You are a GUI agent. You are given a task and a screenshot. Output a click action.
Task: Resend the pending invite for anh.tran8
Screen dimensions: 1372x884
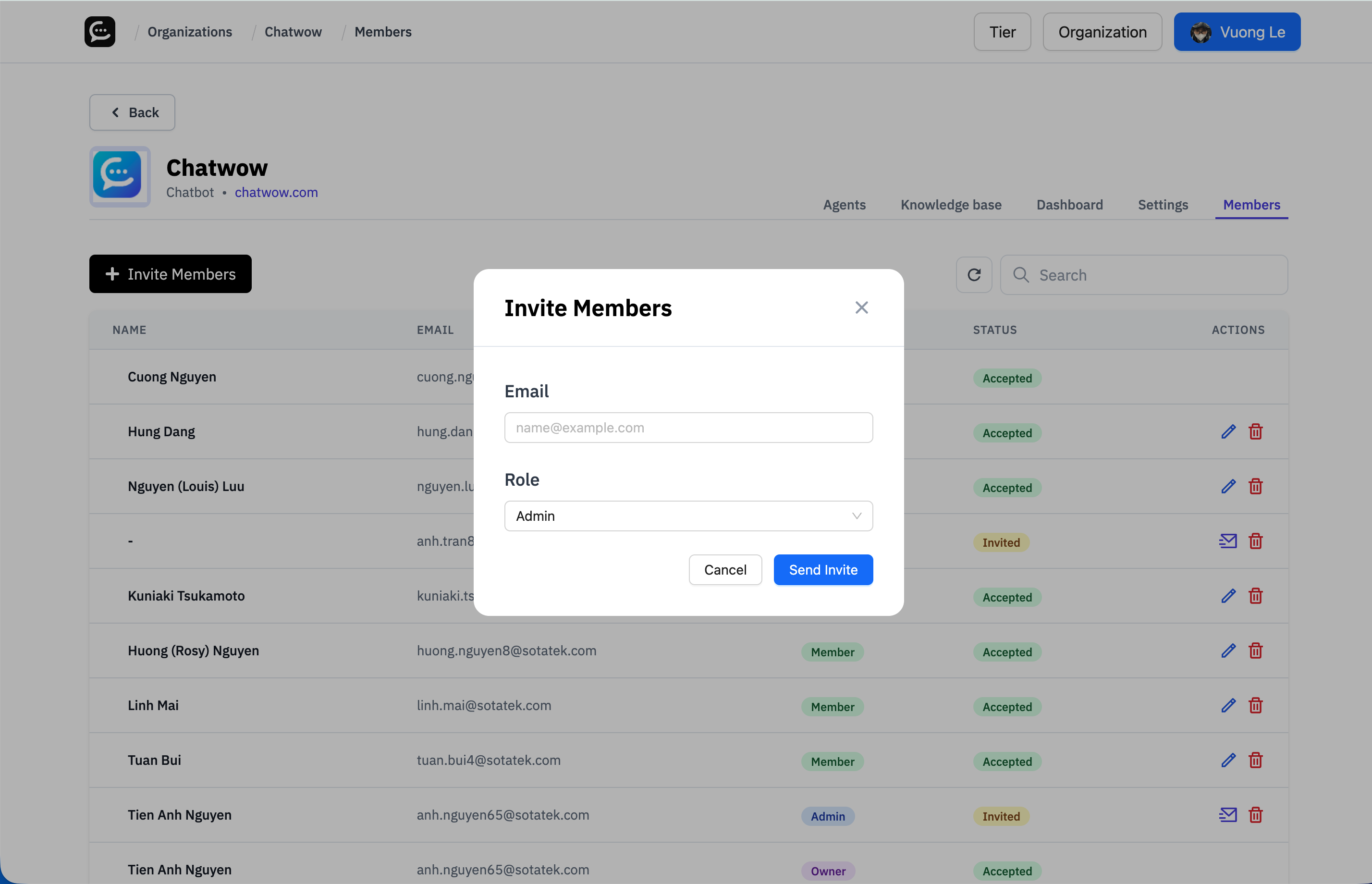(x=1227, y=540)
